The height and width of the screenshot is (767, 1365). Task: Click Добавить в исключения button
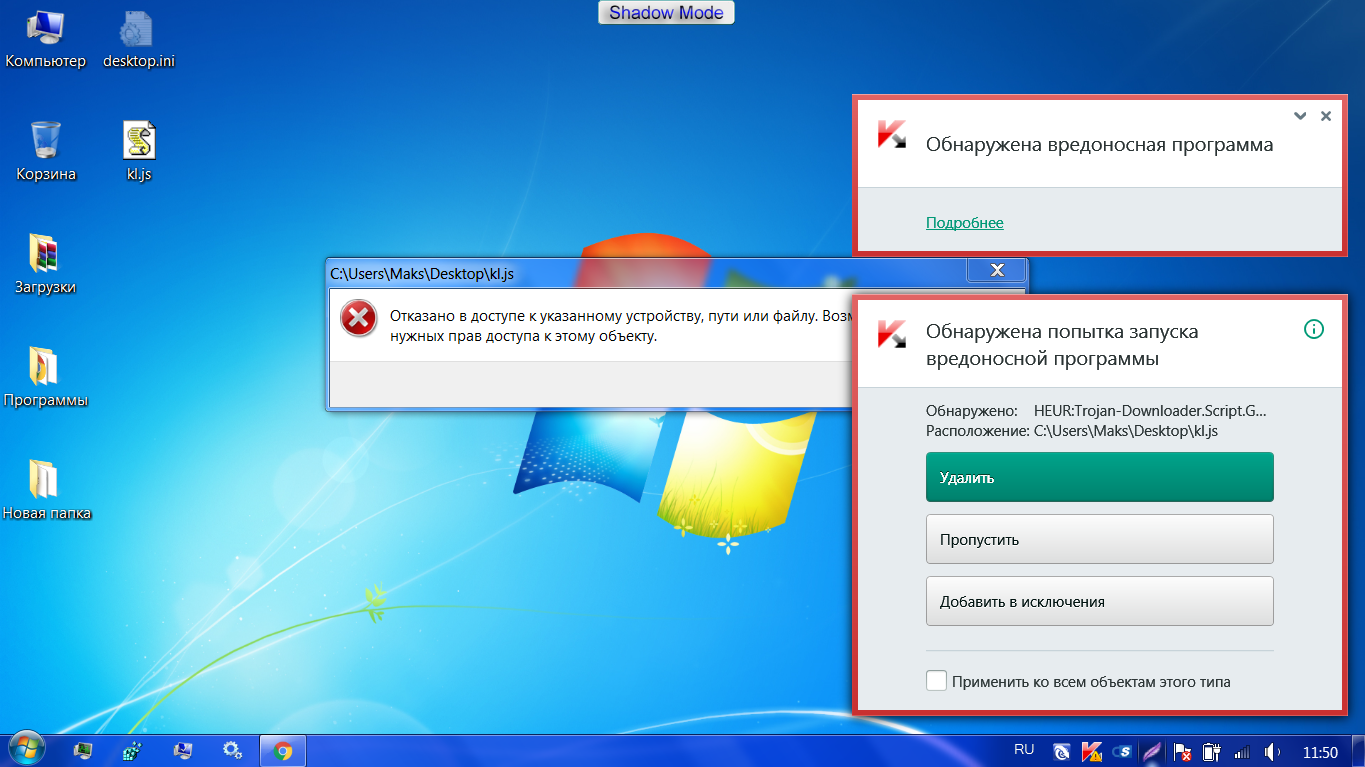coord(1099,602)
